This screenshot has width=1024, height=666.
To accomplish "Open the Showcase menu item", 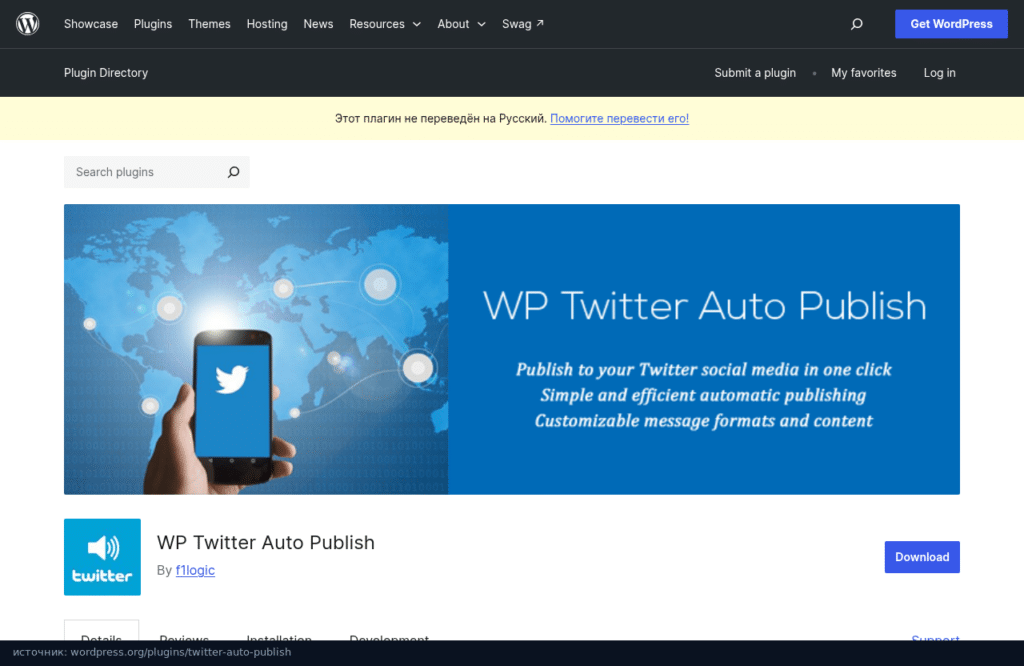I will coord(91,24).
